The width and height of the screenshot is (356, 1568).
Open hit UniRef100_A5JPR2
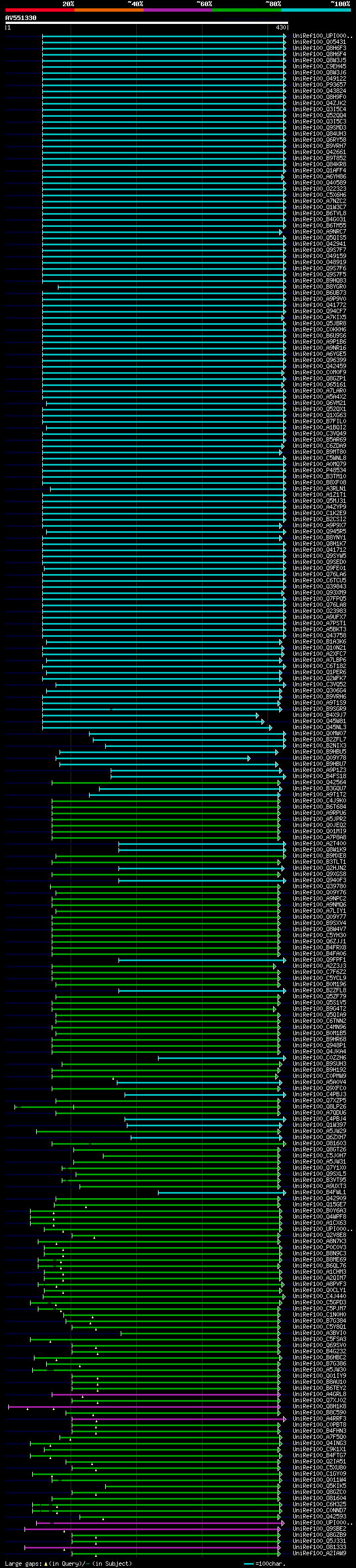pos(319,819)
